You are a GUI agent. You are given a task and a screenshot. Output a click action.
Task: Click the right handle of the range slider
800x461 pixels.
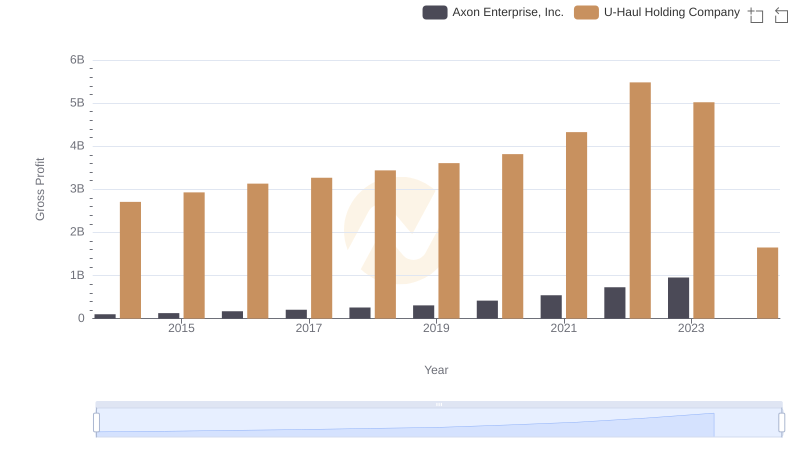782,422
